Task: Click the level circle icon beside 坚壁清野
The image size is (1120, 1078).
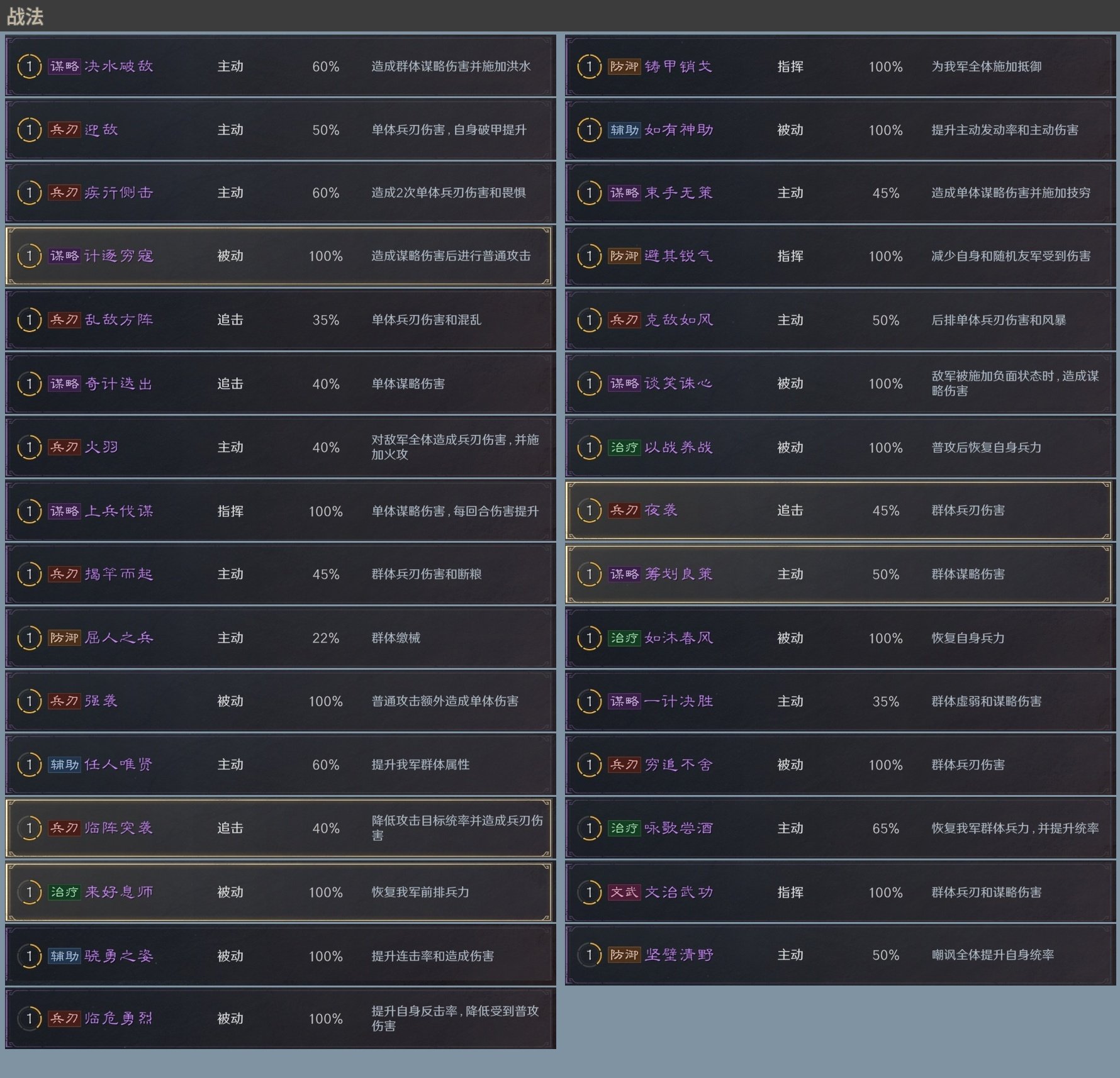Action: (x=589, y=955)
